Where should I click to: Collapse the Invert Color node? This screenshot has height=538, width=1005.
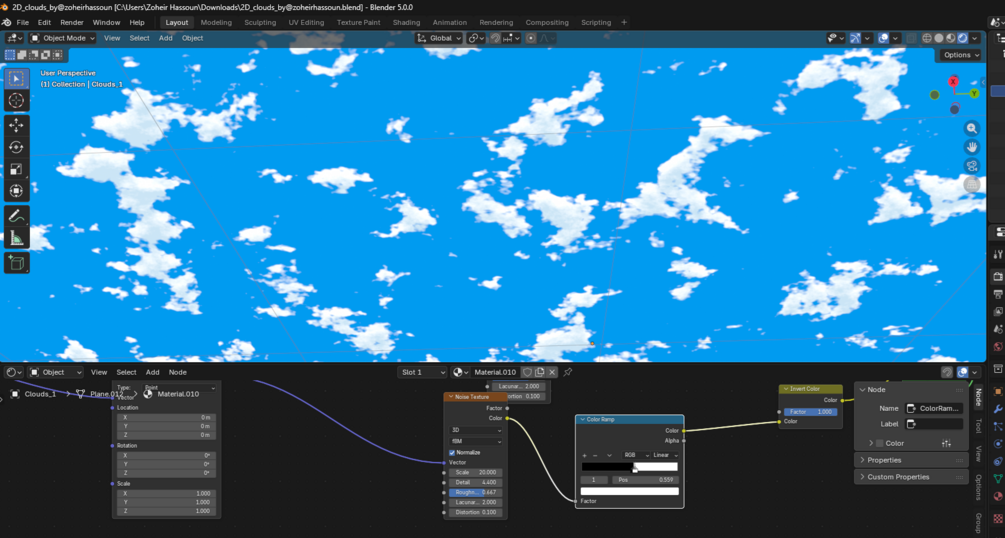786,389
